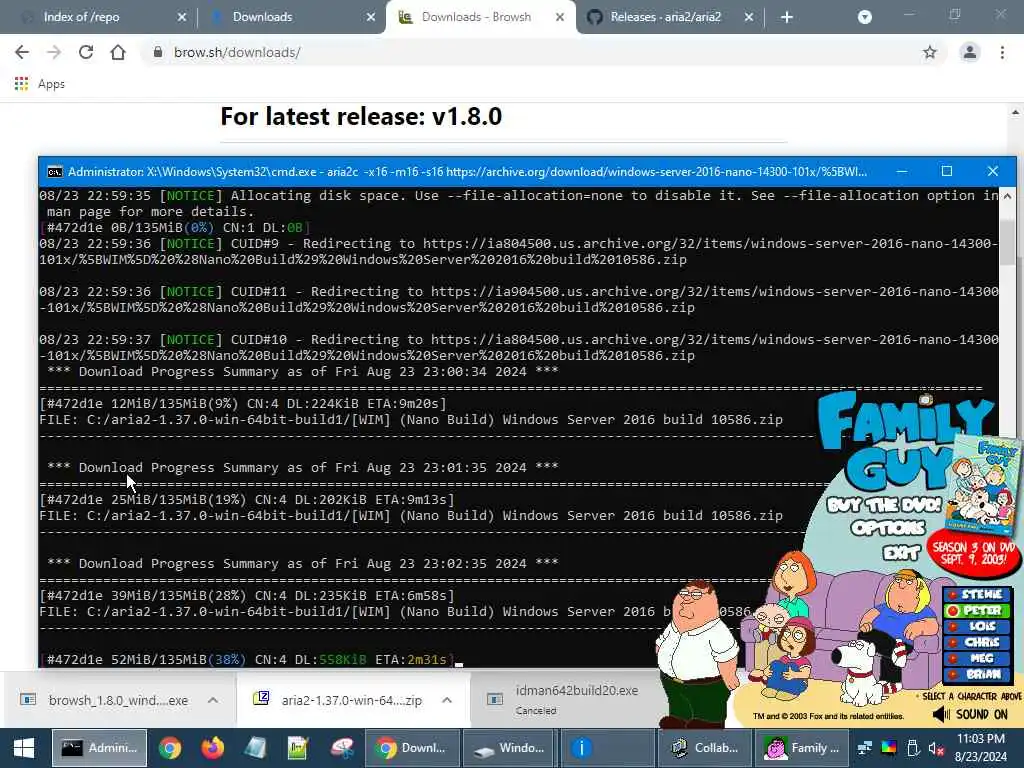Click the cmd scrollbar up arrow
Image resolution: width=1024 pixels, height=768 pixels.
point(1008,196)
